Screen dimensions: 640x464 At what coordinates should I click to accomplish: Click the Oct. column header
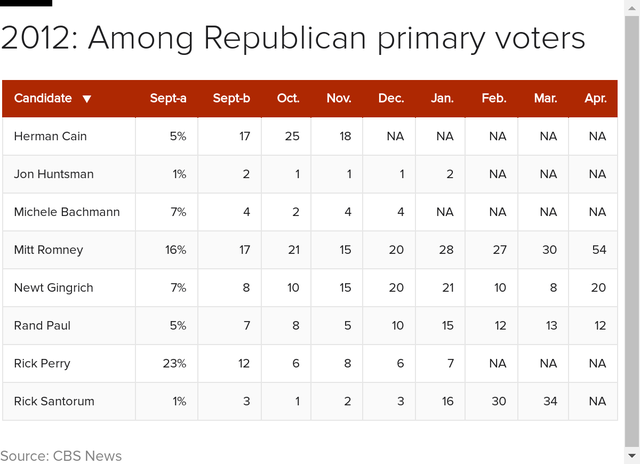(288, 98)
